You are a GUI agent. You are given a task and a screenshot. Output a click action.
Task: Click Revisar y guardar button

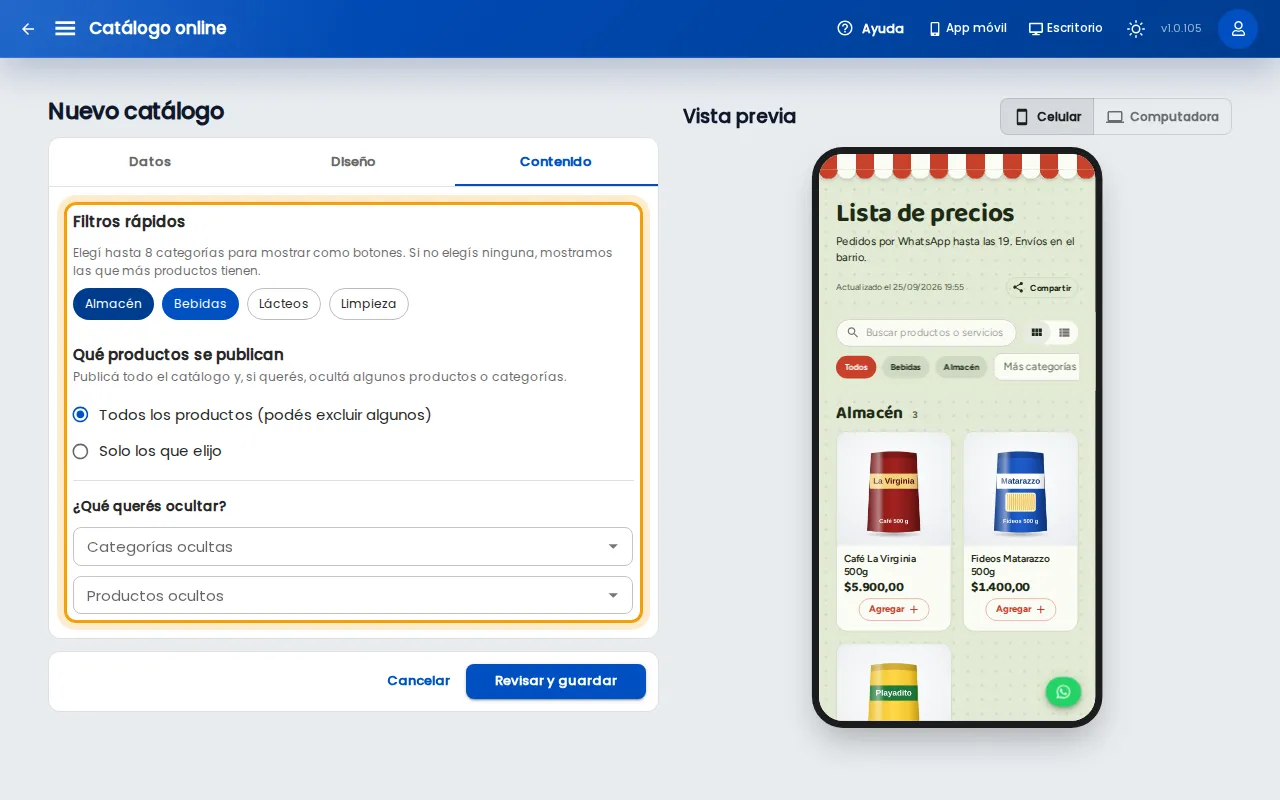[x=556, y=681]
